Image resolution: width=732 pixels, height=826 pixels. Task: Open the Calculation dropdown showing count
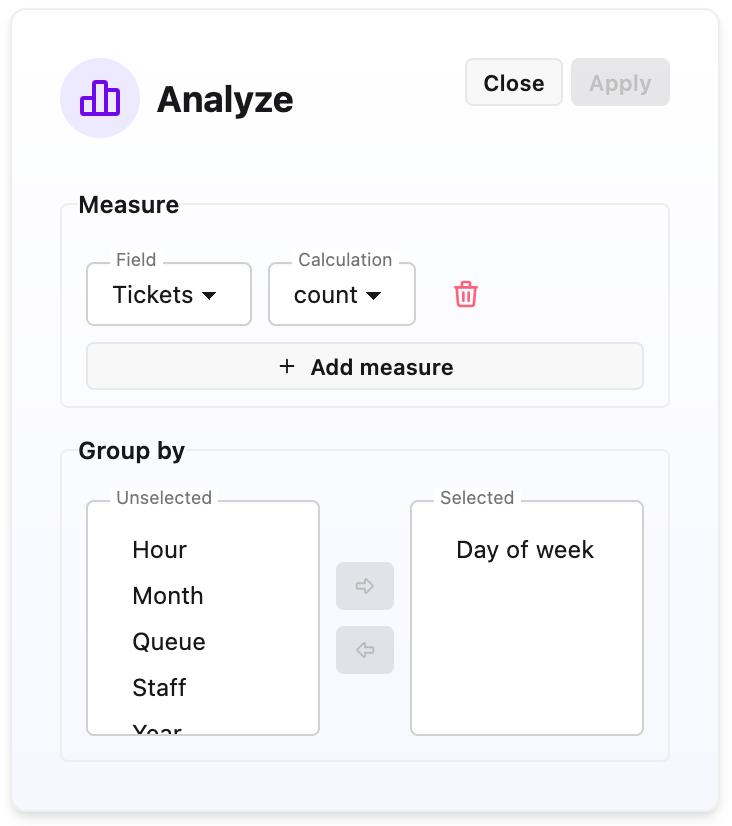pyautogui.click(x=342, y=294)
